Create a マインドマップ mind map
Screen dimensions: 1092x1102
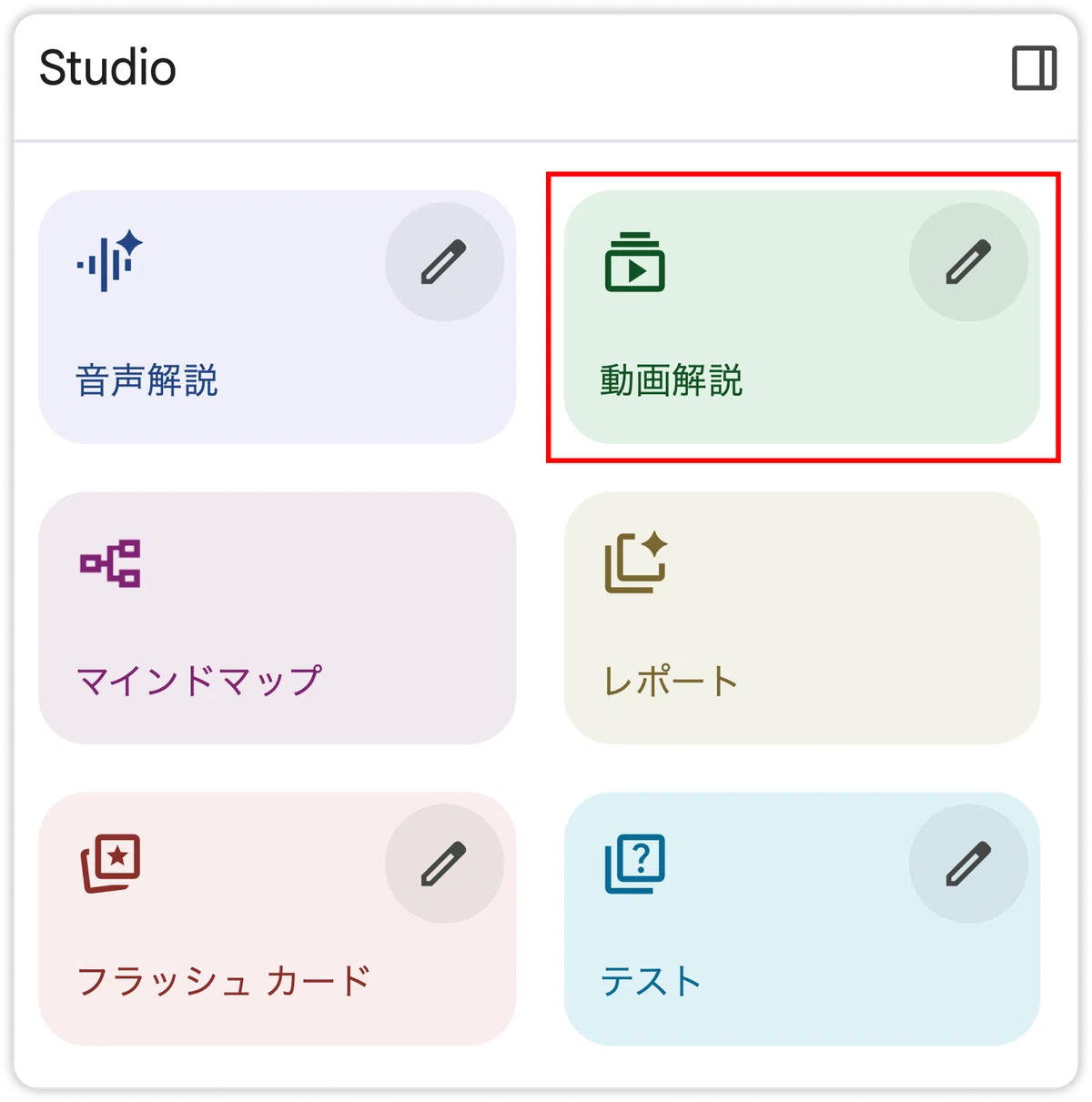[278, 618]
